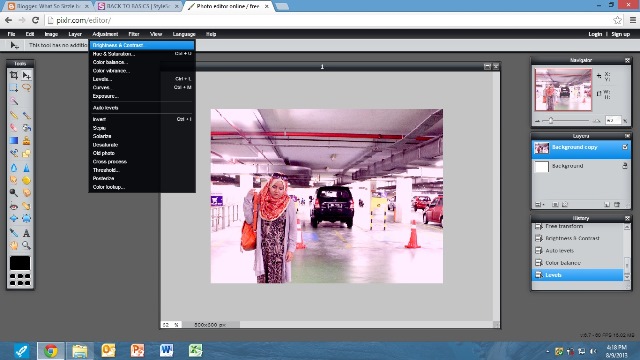The width and height of the screenshot is (640, 360).
Task: Select the Gradient tool
Action: (13, 141)
